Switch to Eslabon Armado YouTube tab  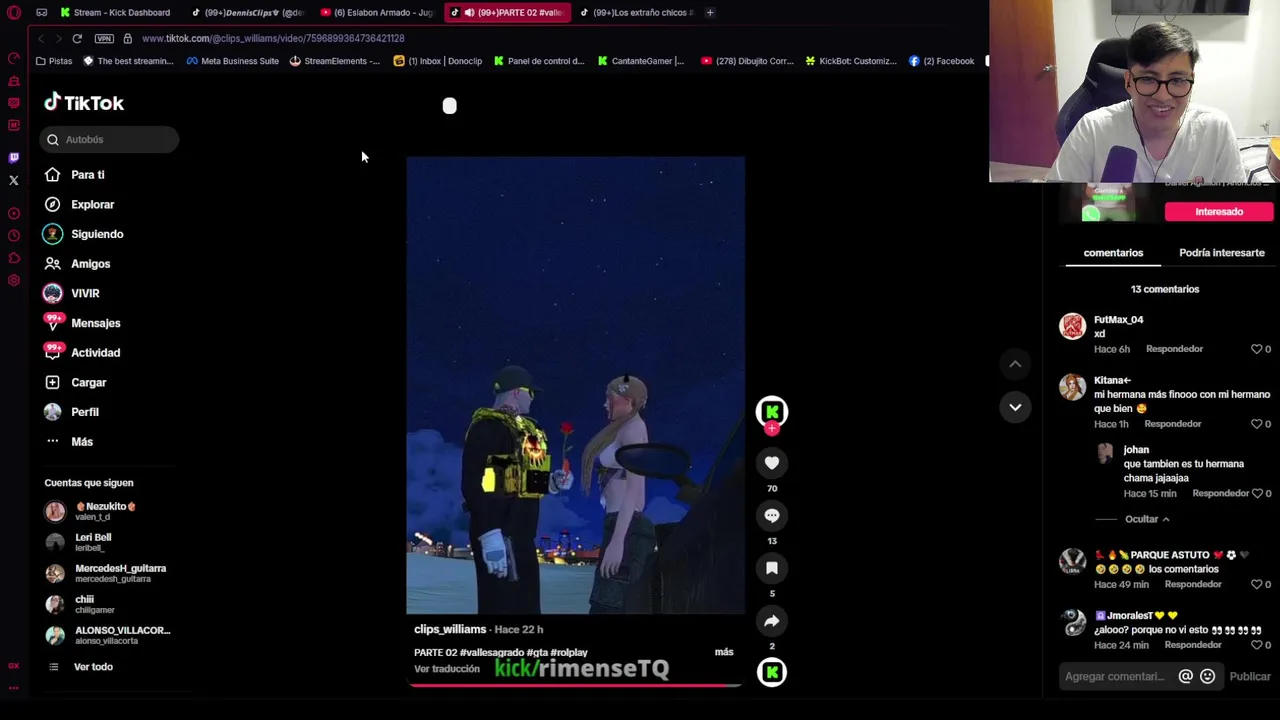coord(377,12)
